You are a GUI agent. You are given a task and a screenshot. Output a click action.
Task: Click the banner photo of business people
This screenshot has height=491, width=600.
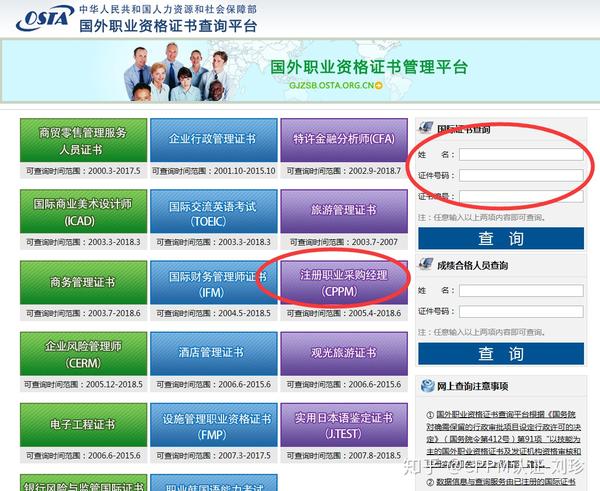click(x=177, y=72)
